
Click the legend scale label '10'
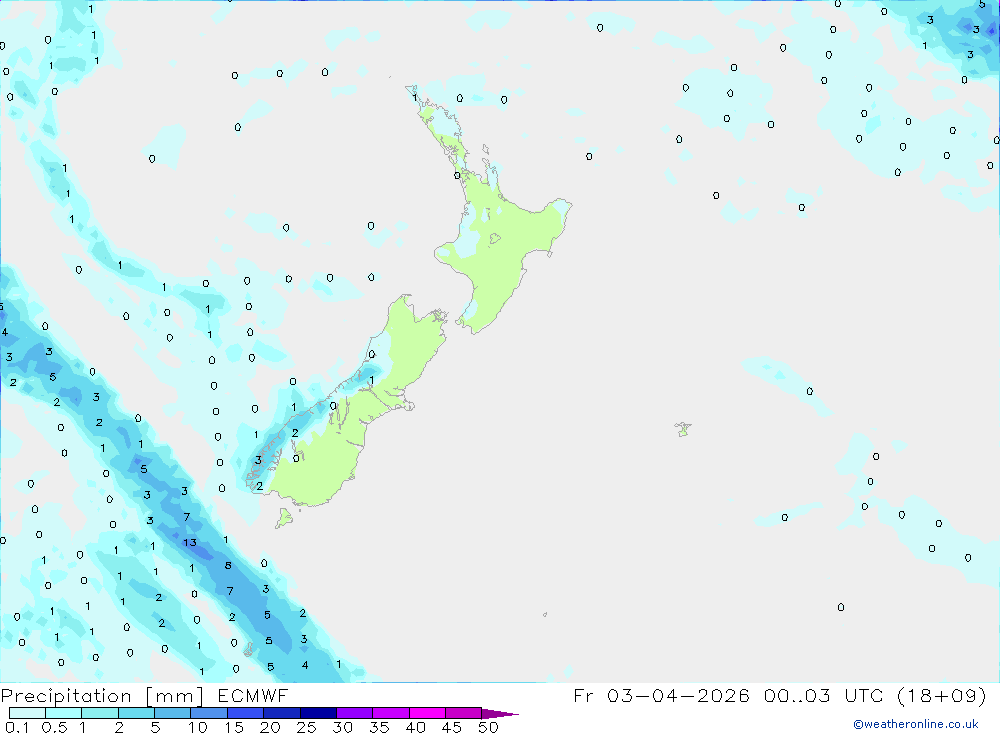click(198, 727)
